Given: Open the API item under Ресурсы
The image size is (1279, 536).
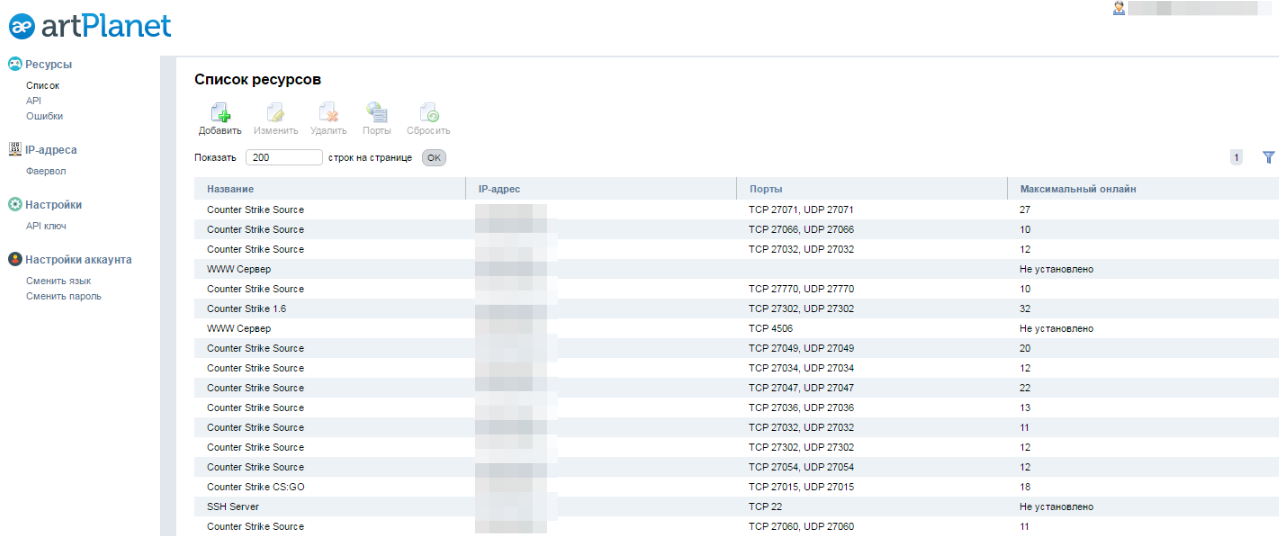Looking at the screenshot, I should pos(34,100).
